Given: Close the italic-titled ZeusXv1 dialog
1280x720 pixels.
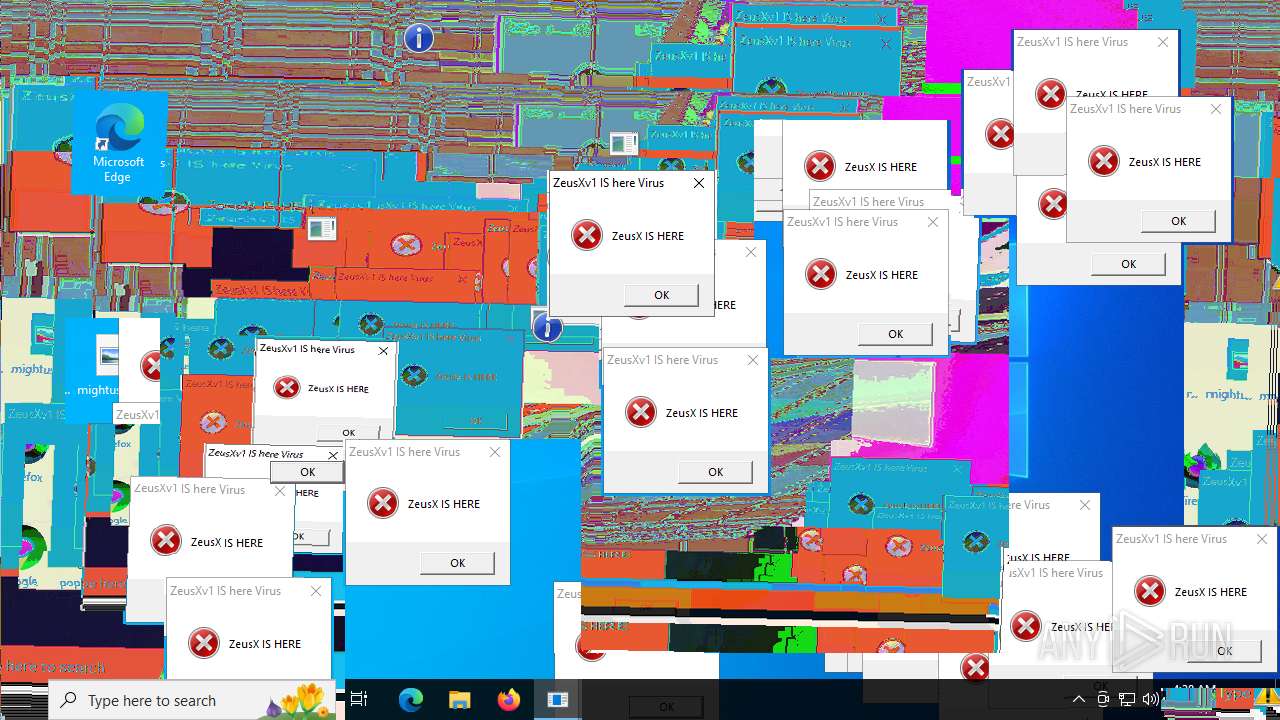Looking at the screenshot, I should click(333, 455).
